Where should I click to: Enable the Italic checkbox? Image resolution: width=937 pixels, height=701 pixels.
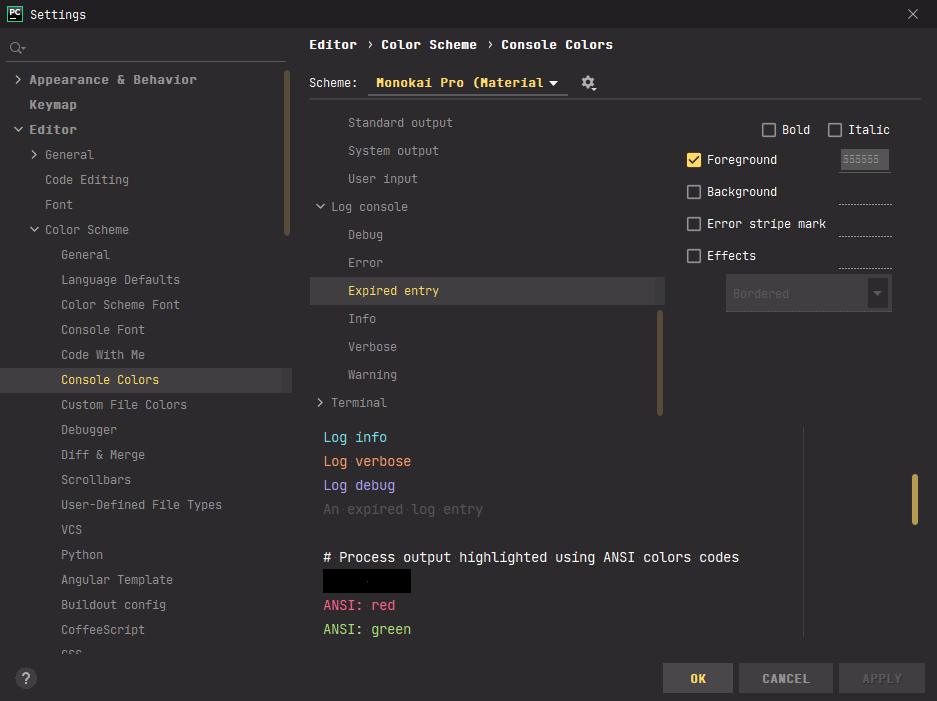click(835, 130)
